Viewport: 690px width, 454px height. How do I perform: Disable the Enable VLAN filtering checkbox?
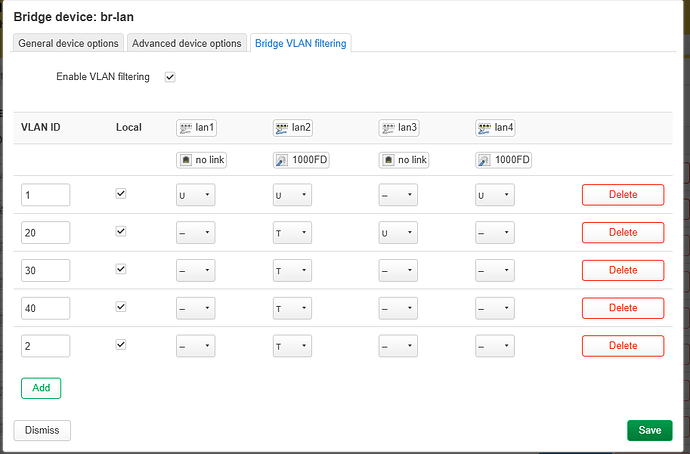[170, 77]
